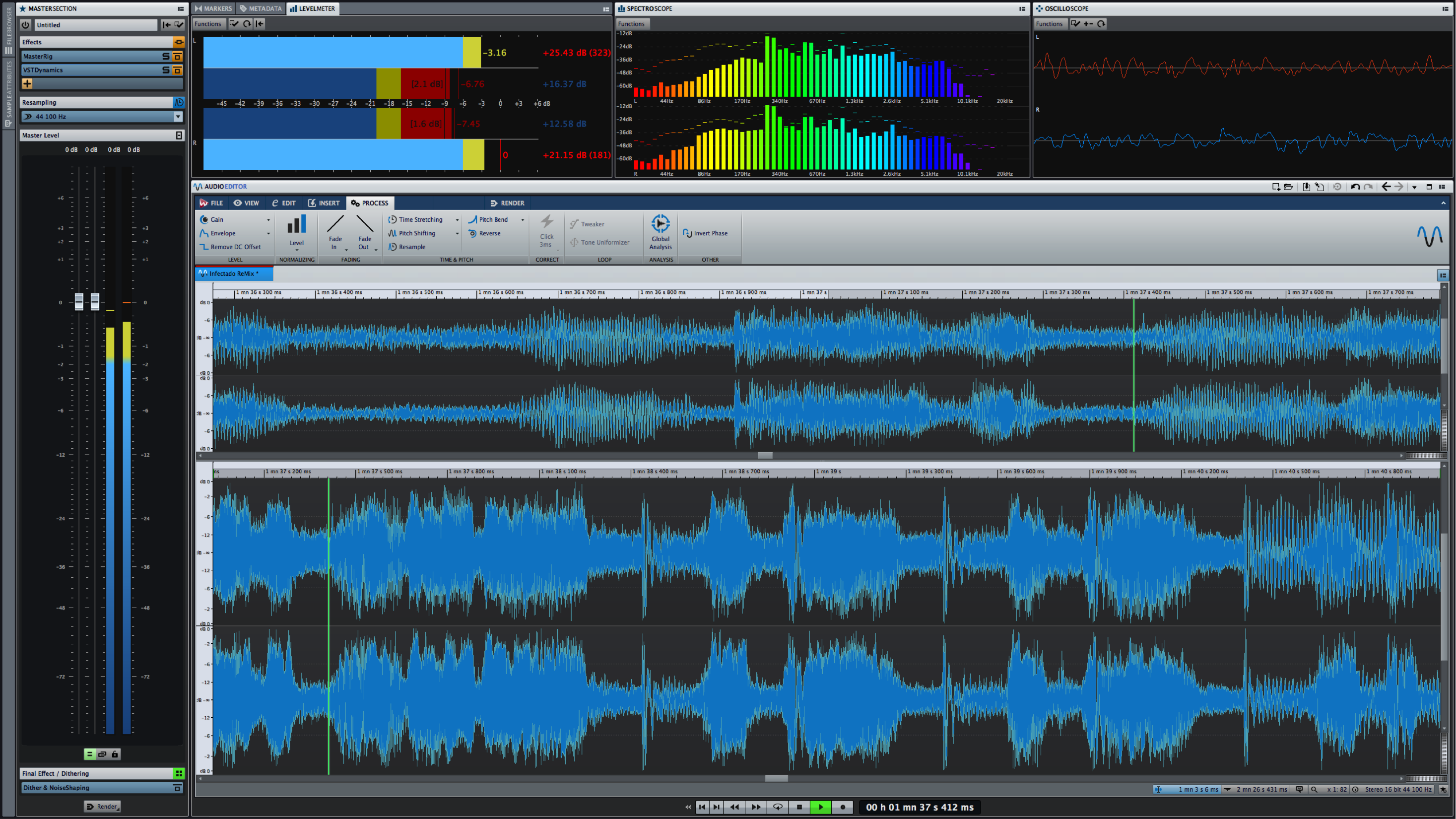Viewport: 1456px width, 819px height.
Task: Click the Global Analysis icon
Action: click(660, 224)
